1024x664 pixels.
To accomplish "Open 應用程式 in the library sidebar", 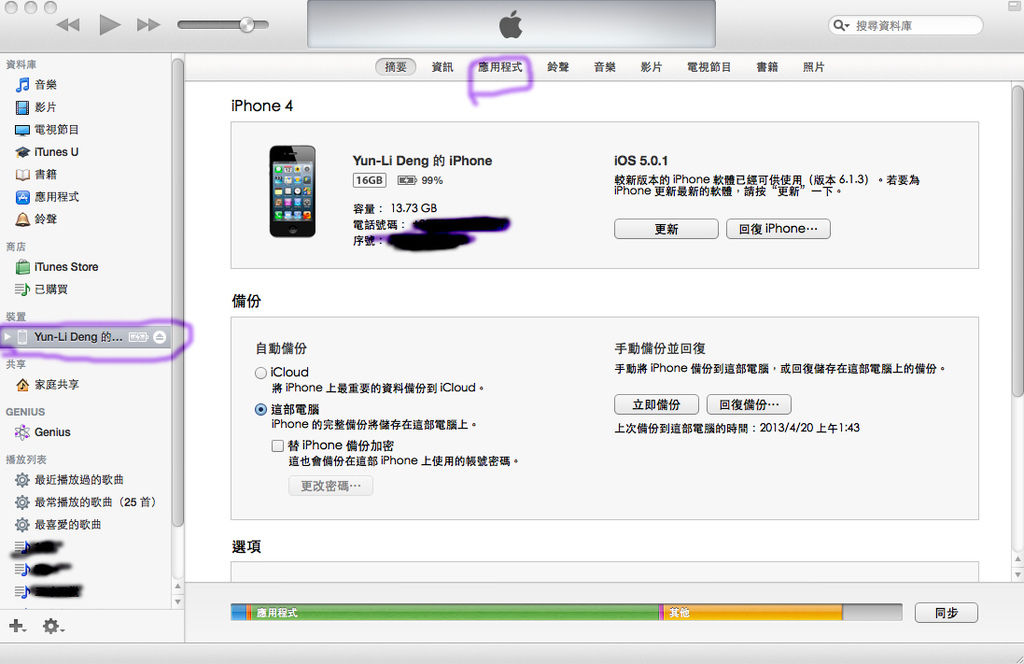I will [46, 197].
